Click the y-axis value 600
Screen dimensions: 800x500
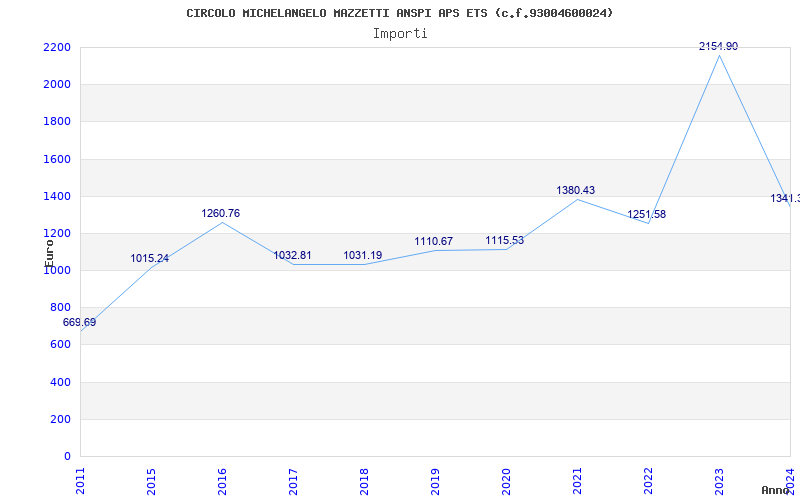[x=60, y=345]
